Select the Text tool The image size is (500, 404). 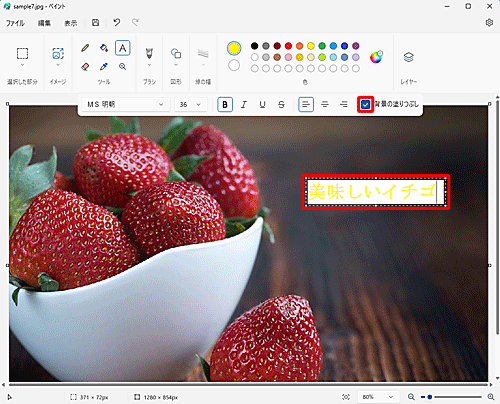point(123,48)
